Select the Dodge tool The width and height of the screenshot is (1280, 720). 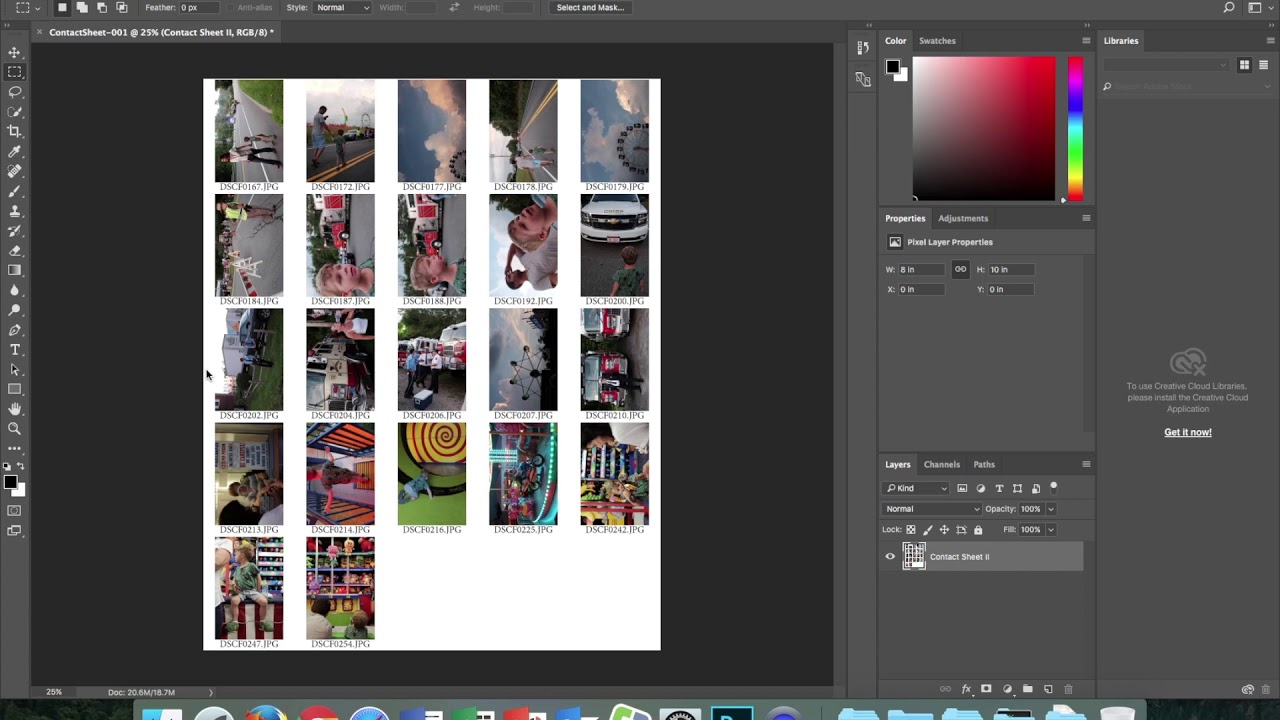(14, 310)
